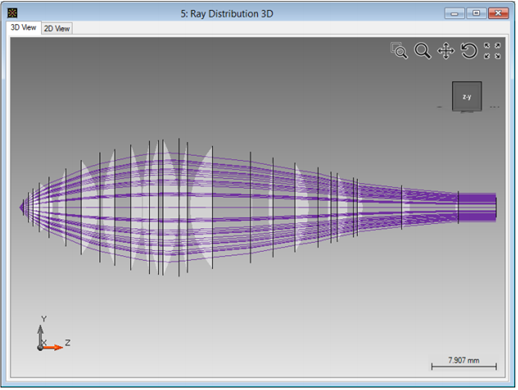The image size is (518, 390).
Task: Click the window title bar text
Action: tap(227, 14)
